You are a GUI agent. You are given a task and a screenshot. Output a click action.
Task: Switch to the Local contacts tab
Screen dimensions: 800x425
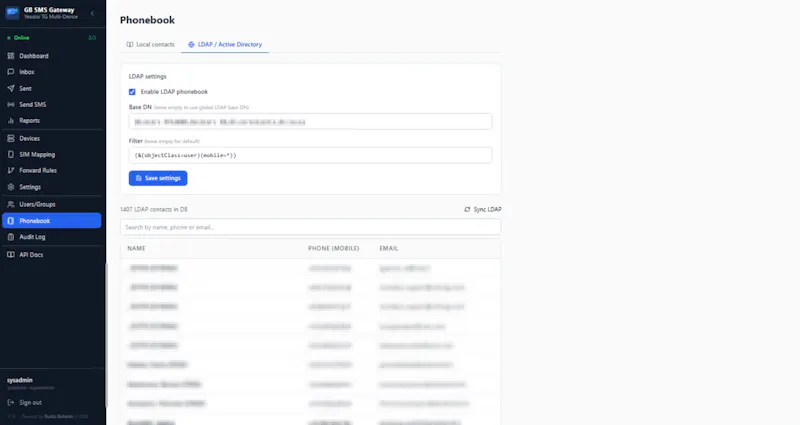pos(151,44)
